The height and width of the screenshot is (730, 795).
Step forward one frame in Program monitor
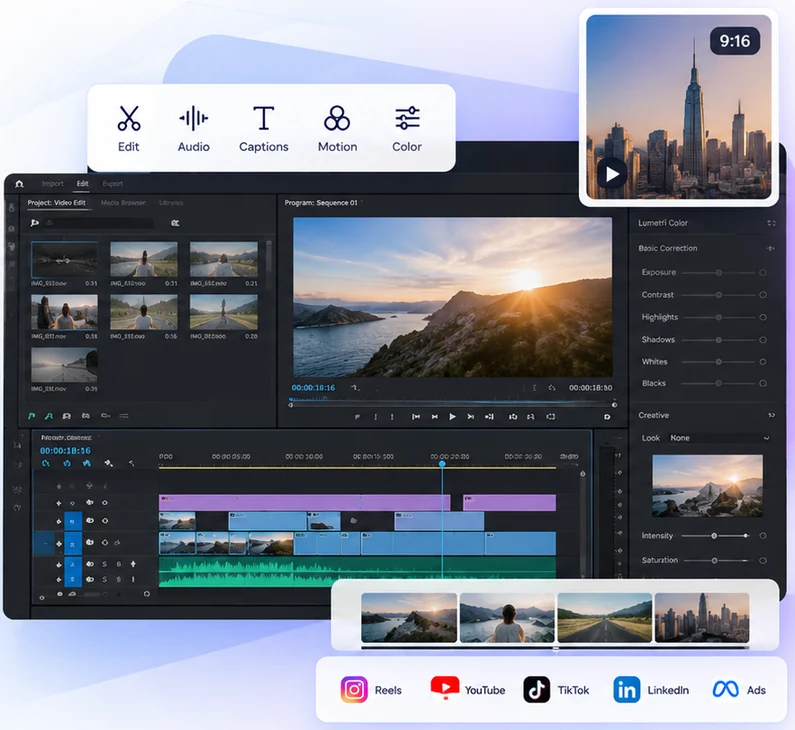[x=471, y=416]
